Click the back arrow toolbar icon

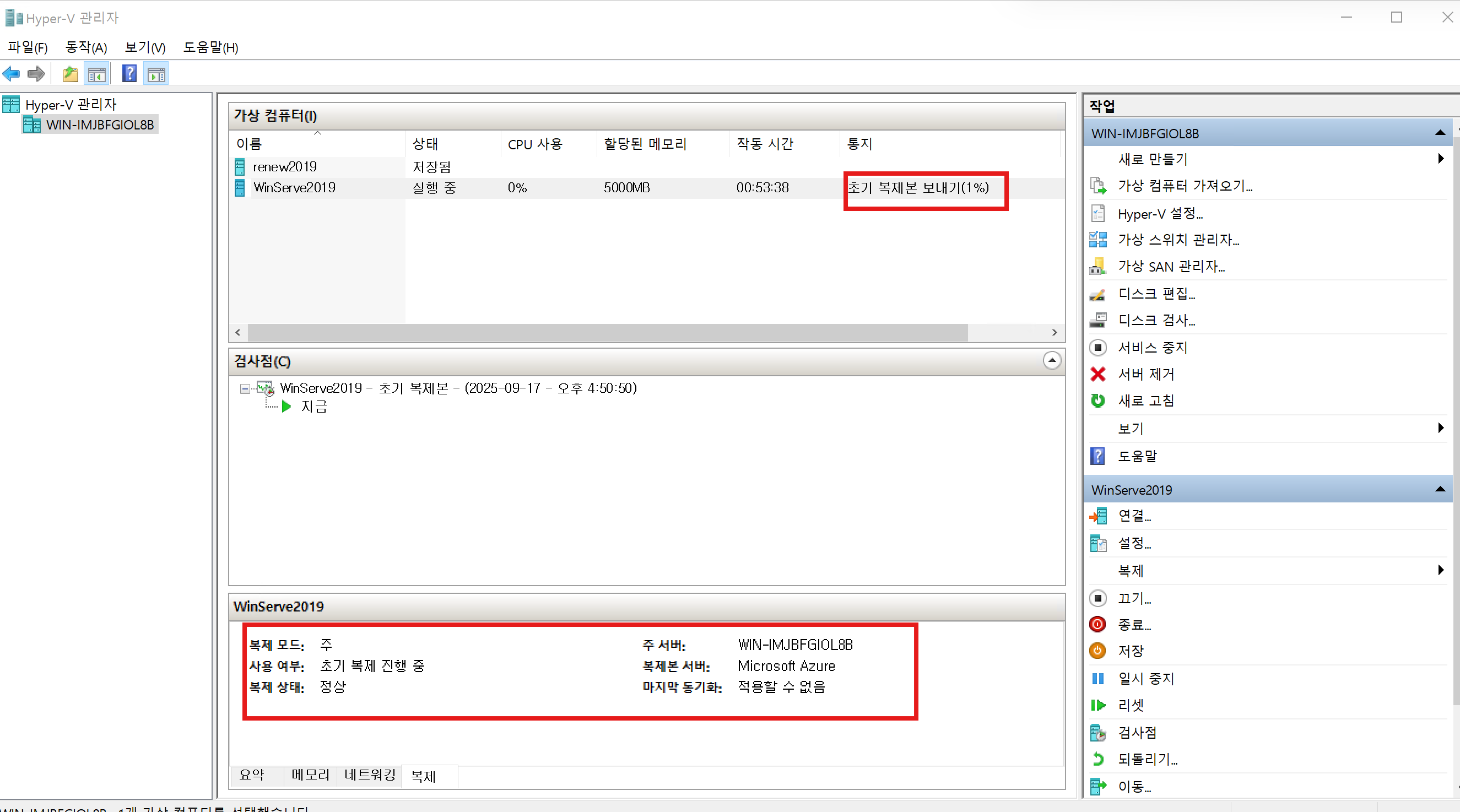(12, 74)
